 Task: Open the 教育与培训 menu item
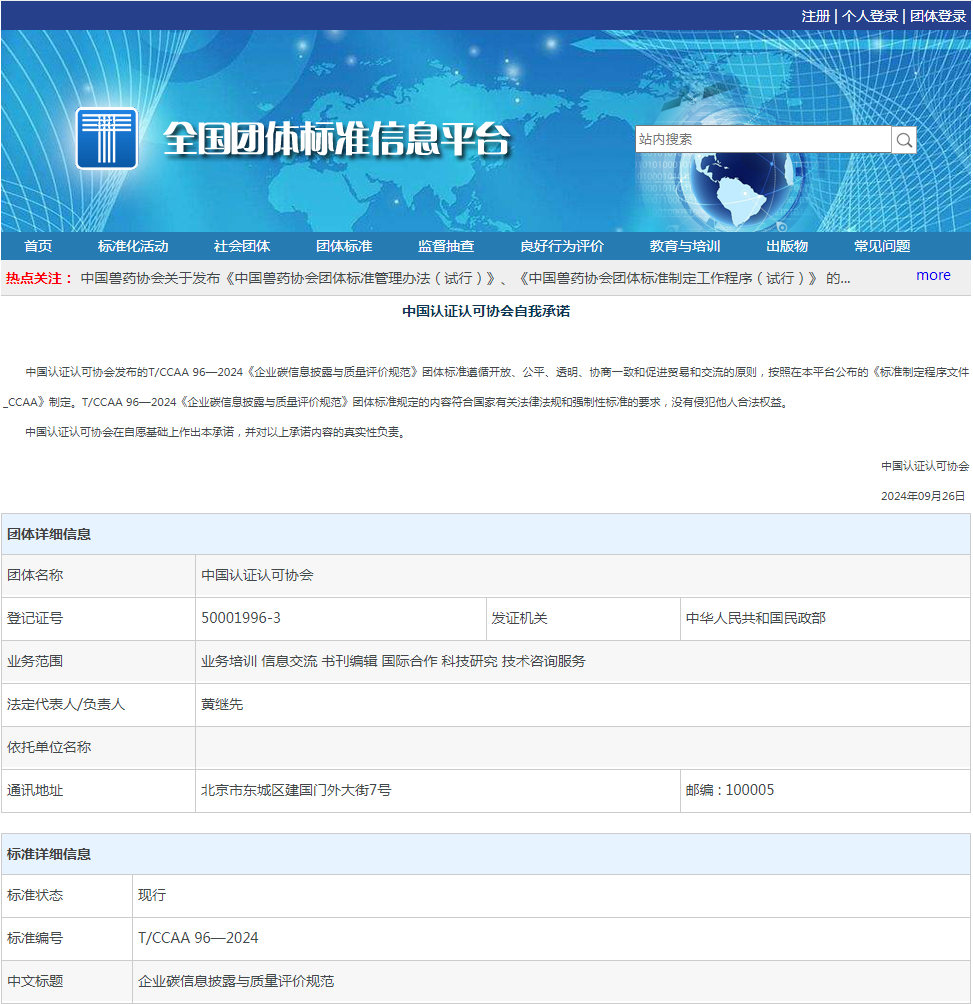tap(685, 246)
